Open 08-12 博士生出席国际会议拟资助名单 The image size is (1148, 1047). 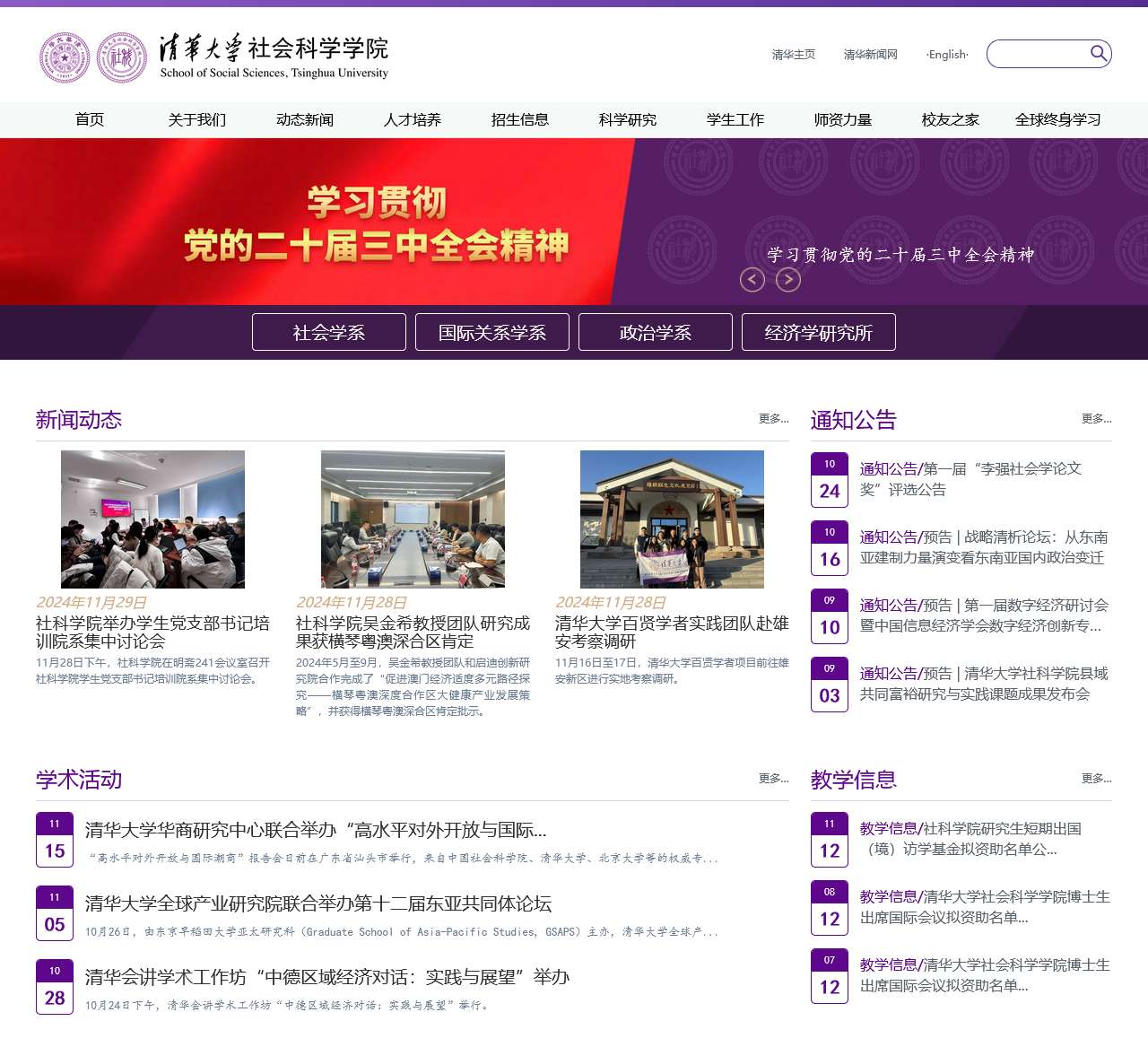[985, 907]
